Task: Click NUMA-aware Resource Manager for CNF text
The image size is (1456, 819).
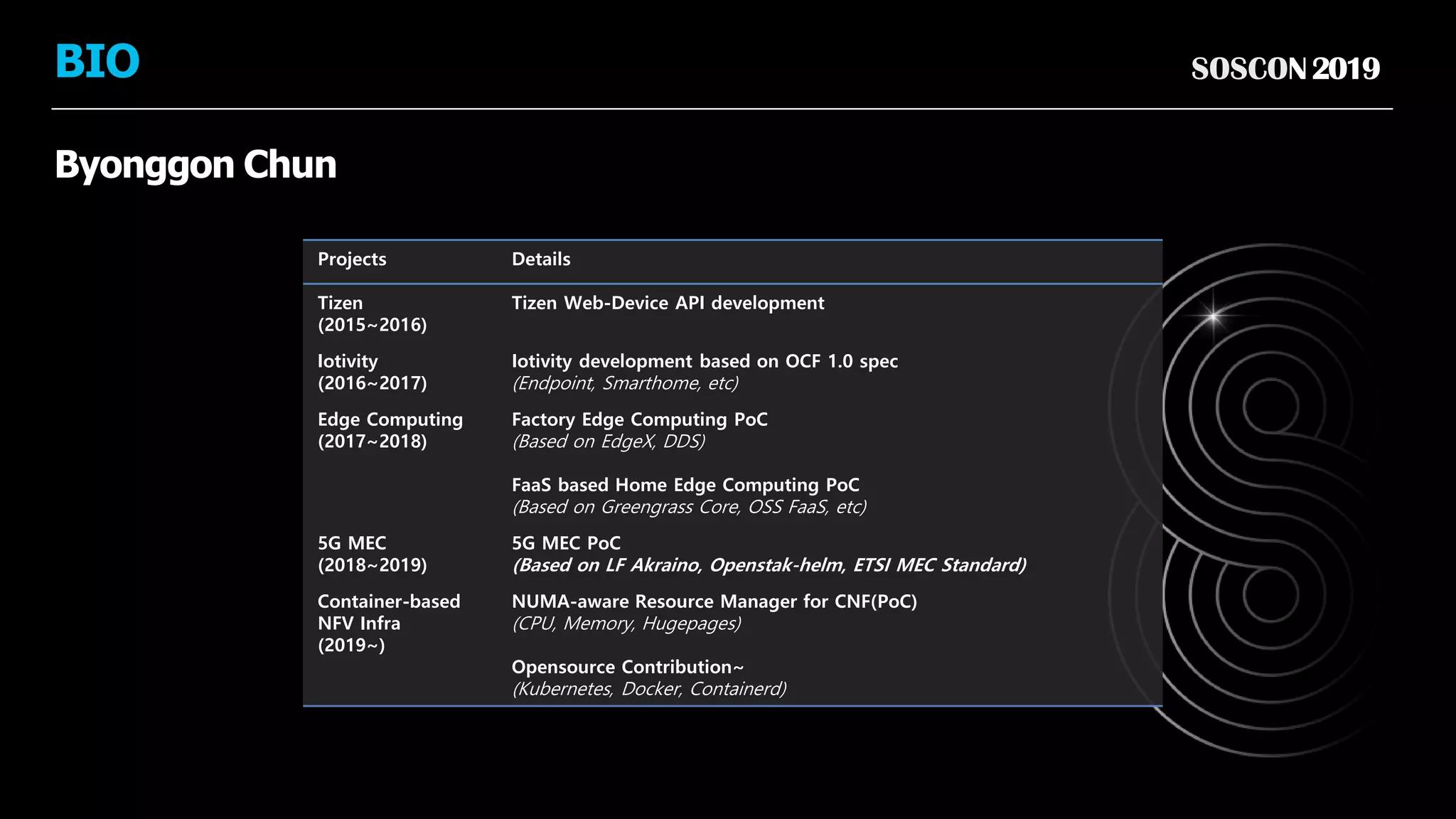Action: click(x=714, y=601)
